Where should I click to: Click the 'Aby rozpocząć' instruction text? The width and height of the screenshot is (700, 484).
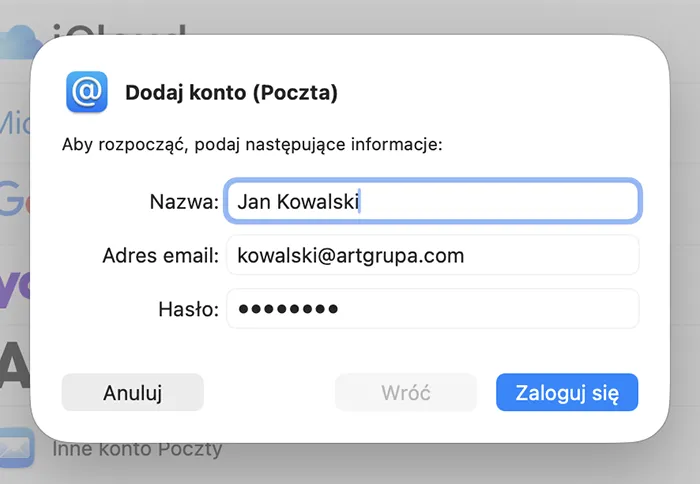click(252, 145)
